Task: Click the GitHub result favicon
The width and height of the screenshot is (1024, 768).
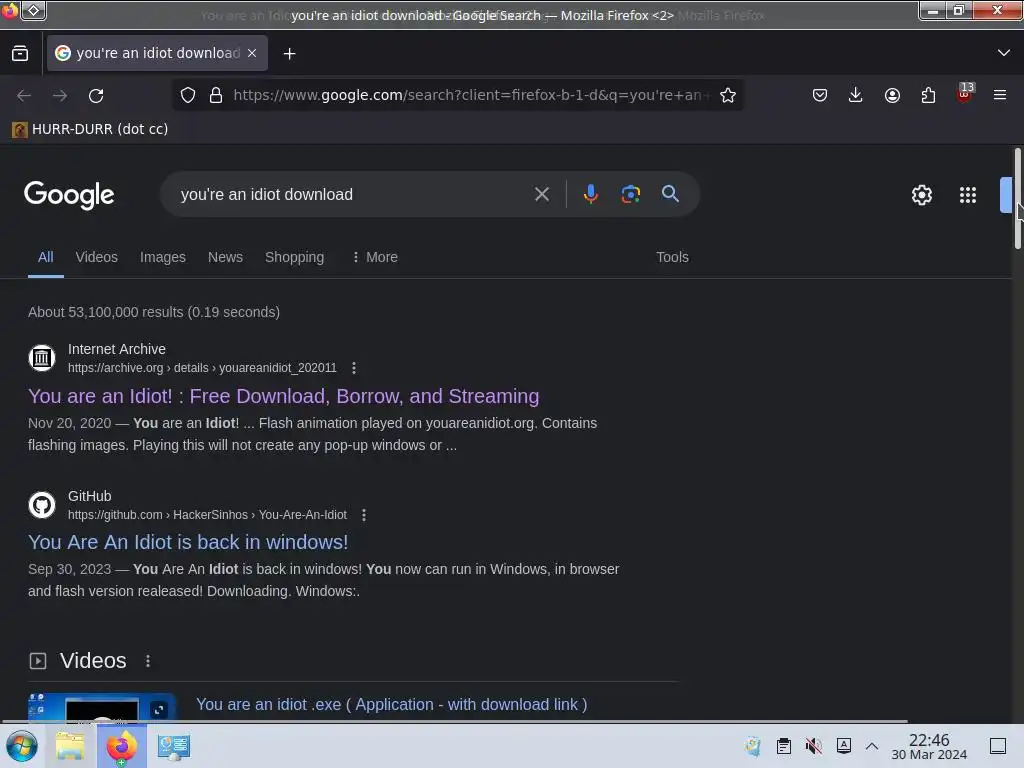Action: click(42, 505)
